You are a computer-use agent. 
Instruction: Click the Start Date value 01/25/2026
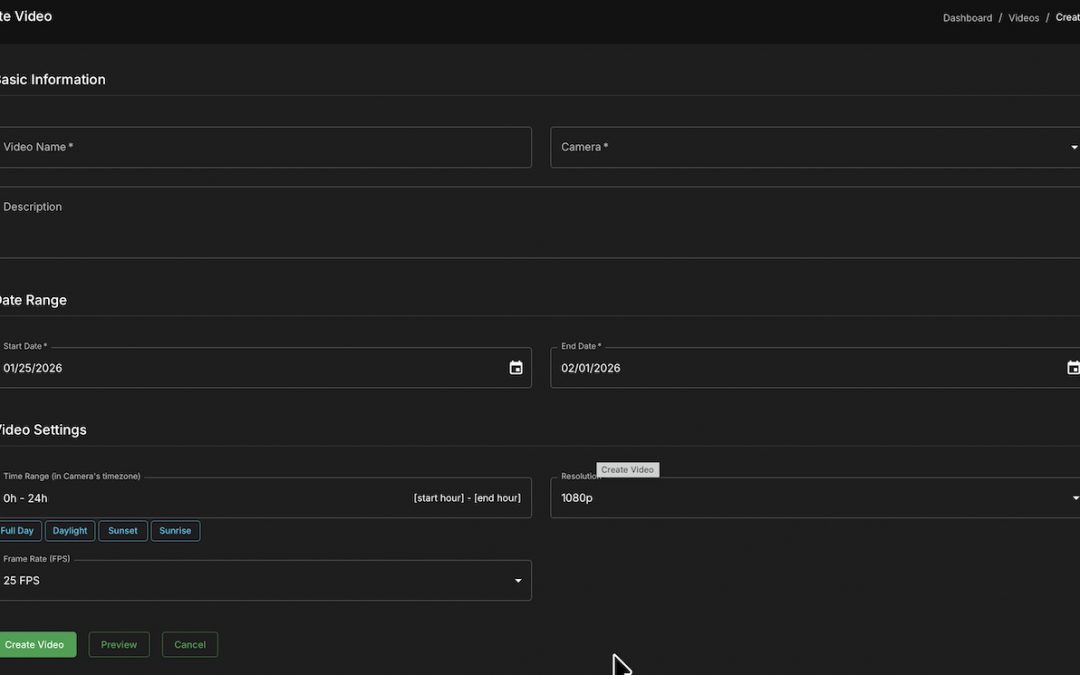click(x=33, y=368)
